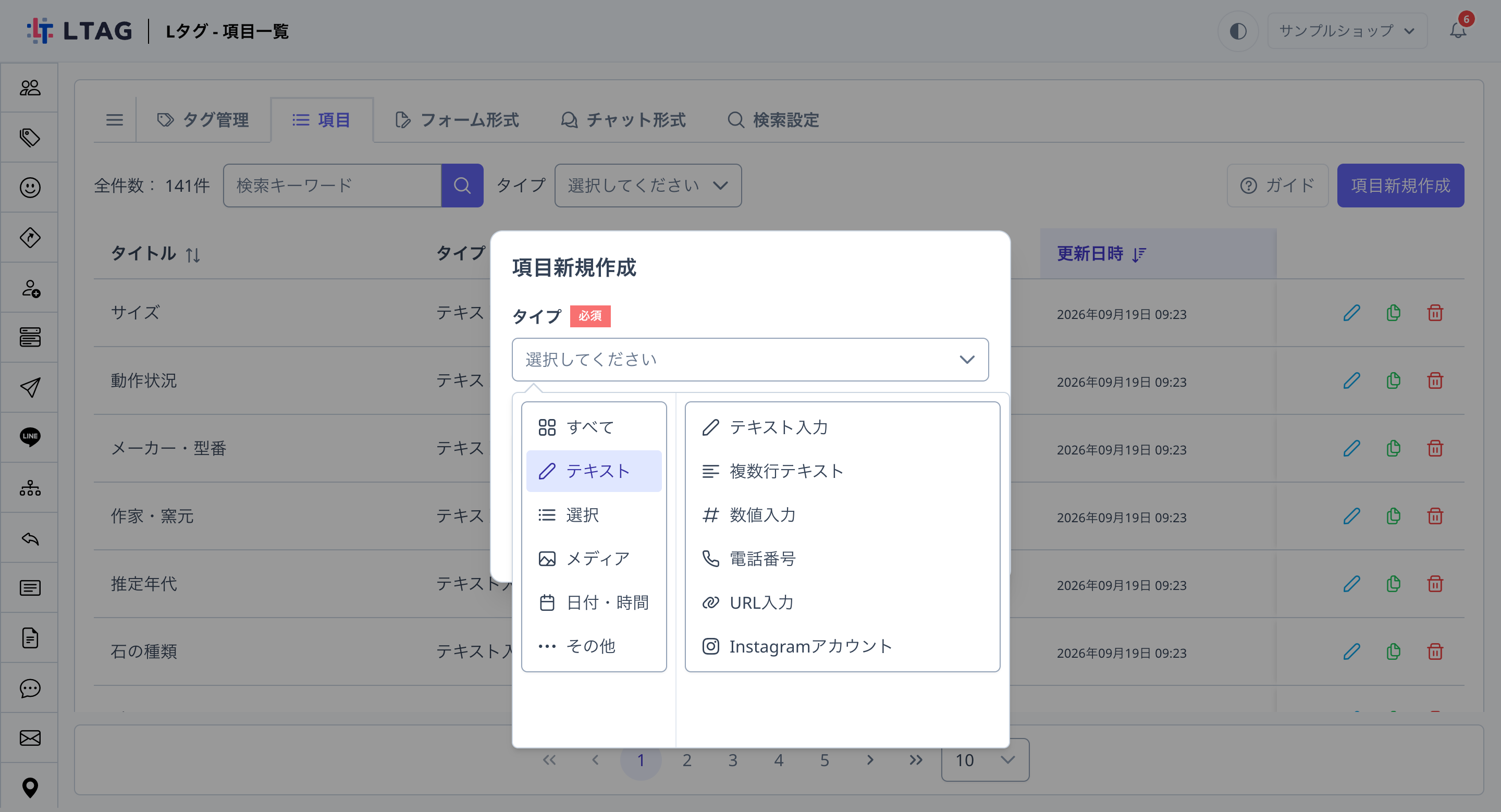Open the ガイド help button
Screen dimensions: 1501x812
click(x=1277, y=185)
